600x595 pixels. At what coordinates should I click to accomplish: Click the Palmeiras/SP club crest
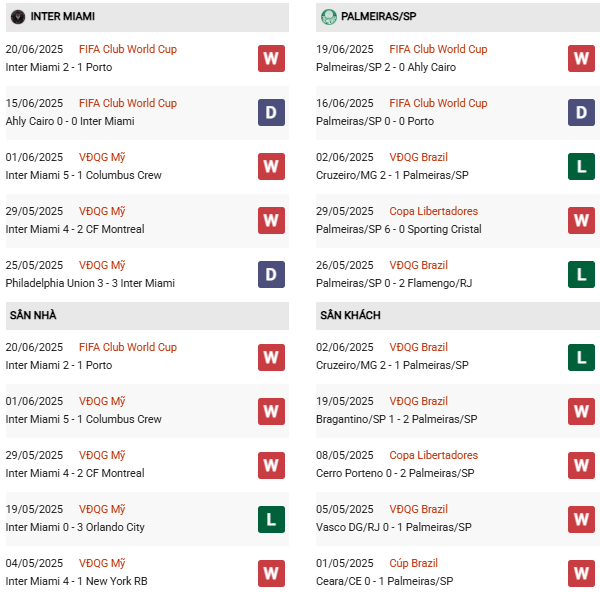pos(329,17)
